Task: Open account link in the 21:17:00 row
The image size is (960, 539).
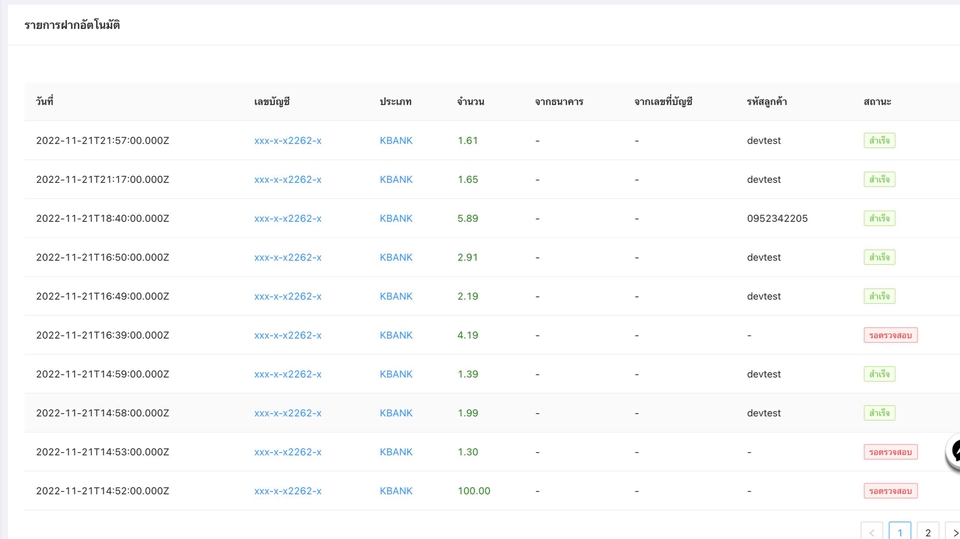Action: [288, 179]
